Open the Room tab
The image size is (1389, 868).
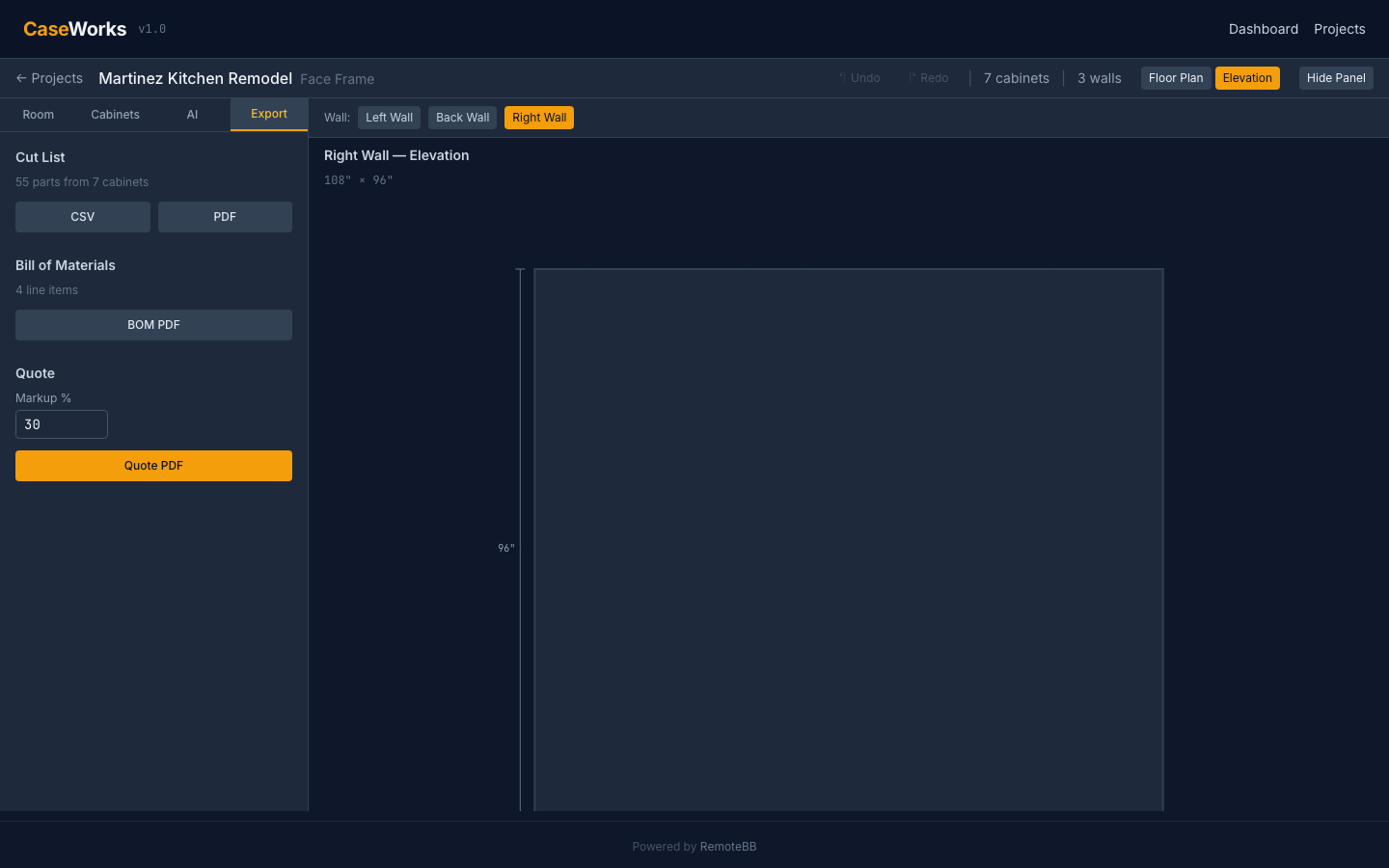pyautogui.click(x=39, y=114)
